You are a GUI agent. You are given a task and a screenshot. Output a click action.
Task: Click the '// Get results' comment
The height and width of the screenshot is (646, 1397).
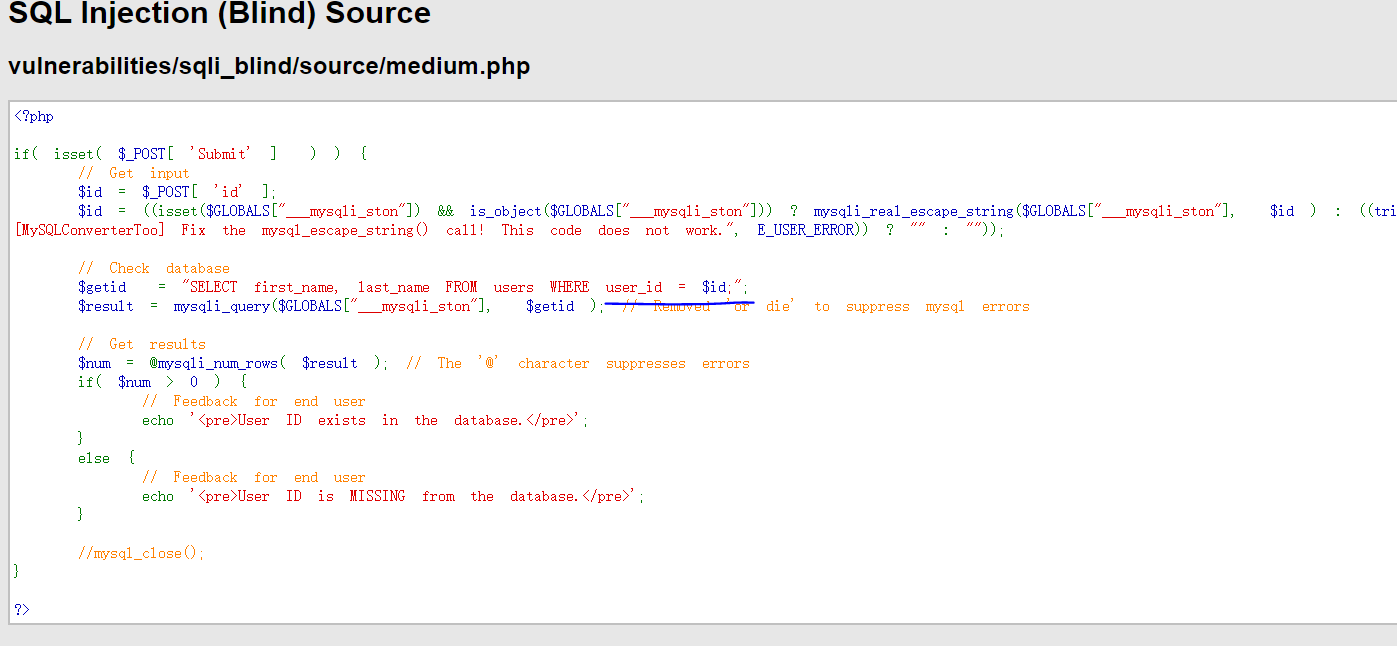pyautogui.click(x=142, y=344)
